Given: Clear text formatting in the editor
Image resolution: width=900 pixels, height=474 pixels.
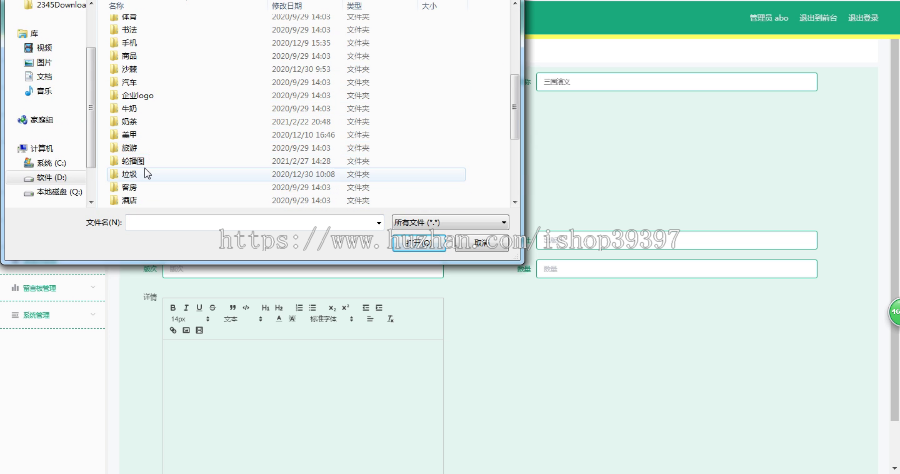Looking at the screenshot, I should click(390, 319).
